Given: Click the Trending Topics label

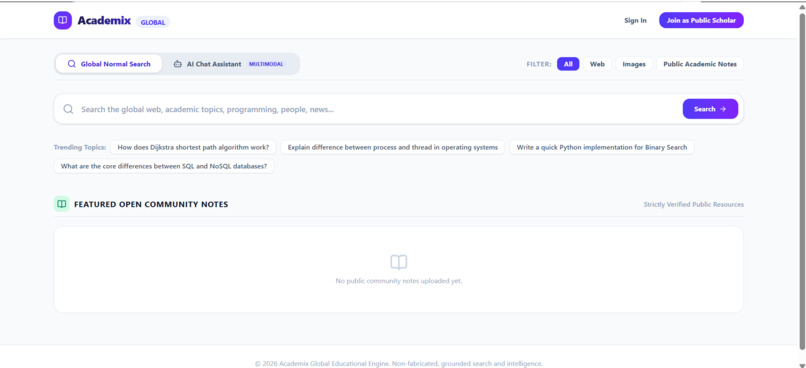Looking at the screenshot, I should 80,147.
